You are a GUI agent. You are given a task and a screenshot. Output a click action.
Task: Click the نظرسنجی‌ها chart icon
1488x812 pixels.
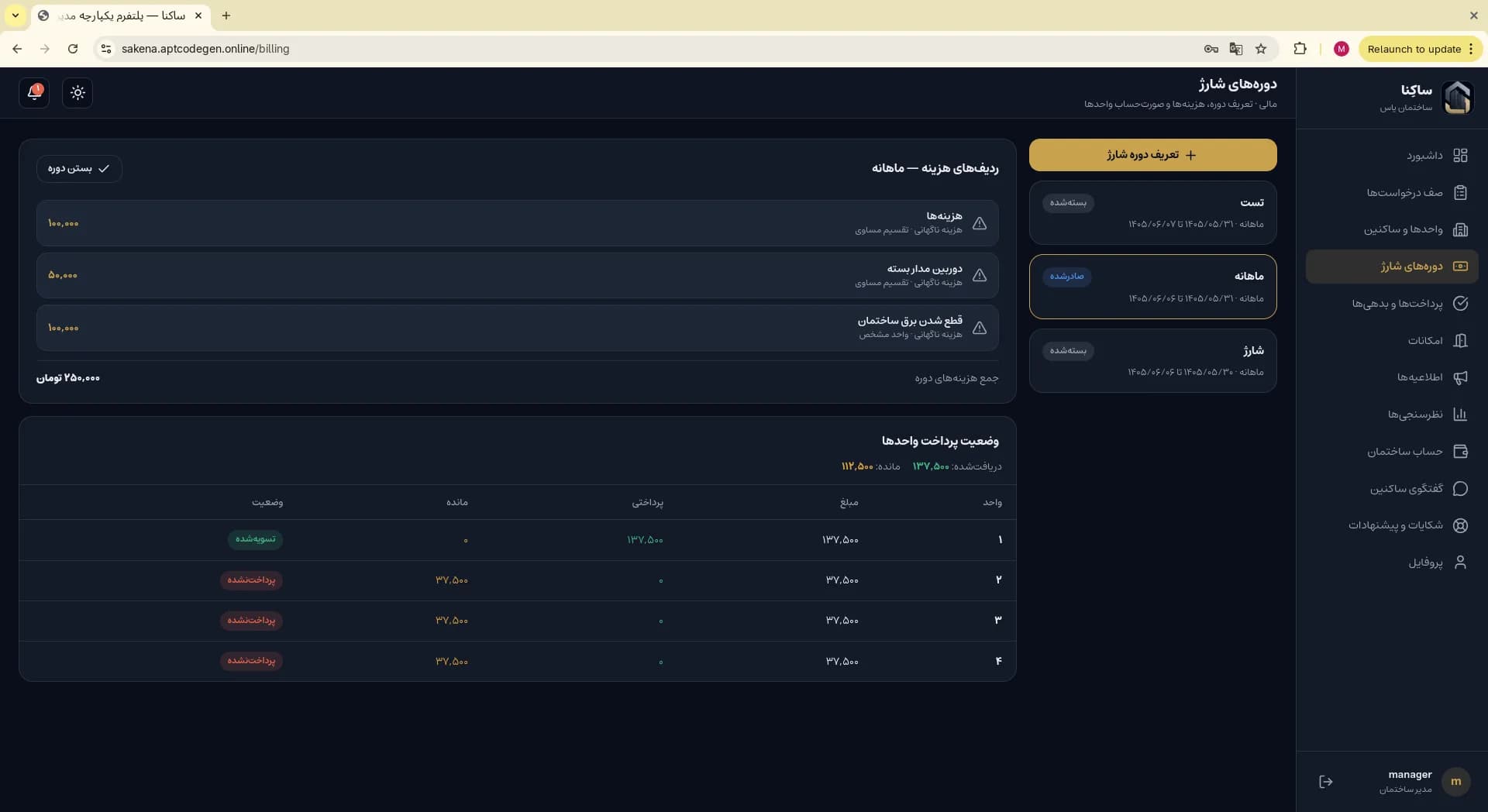(x=1460, y=415)
